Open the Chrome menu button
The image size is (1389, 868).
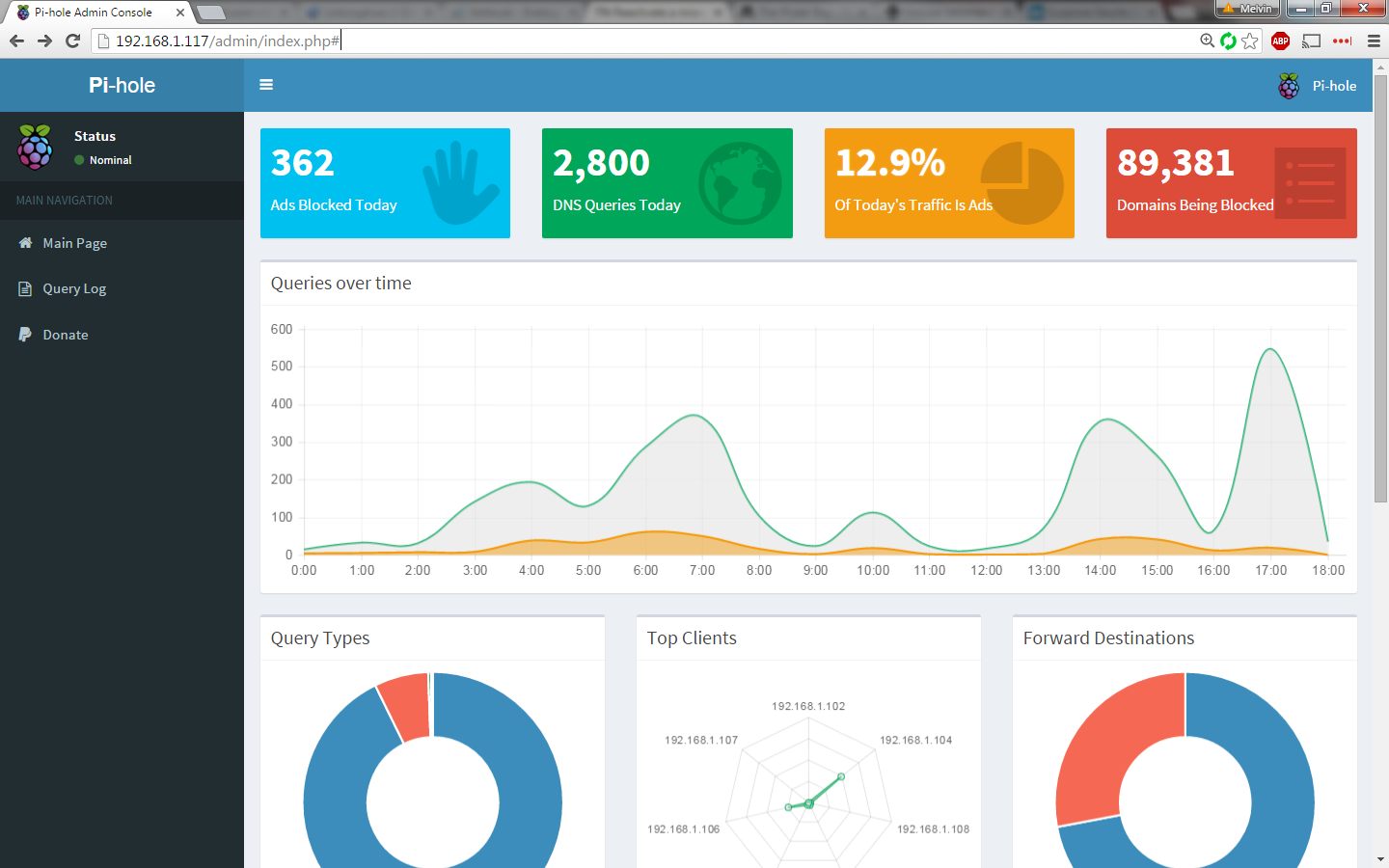(x=1375, y=41)
